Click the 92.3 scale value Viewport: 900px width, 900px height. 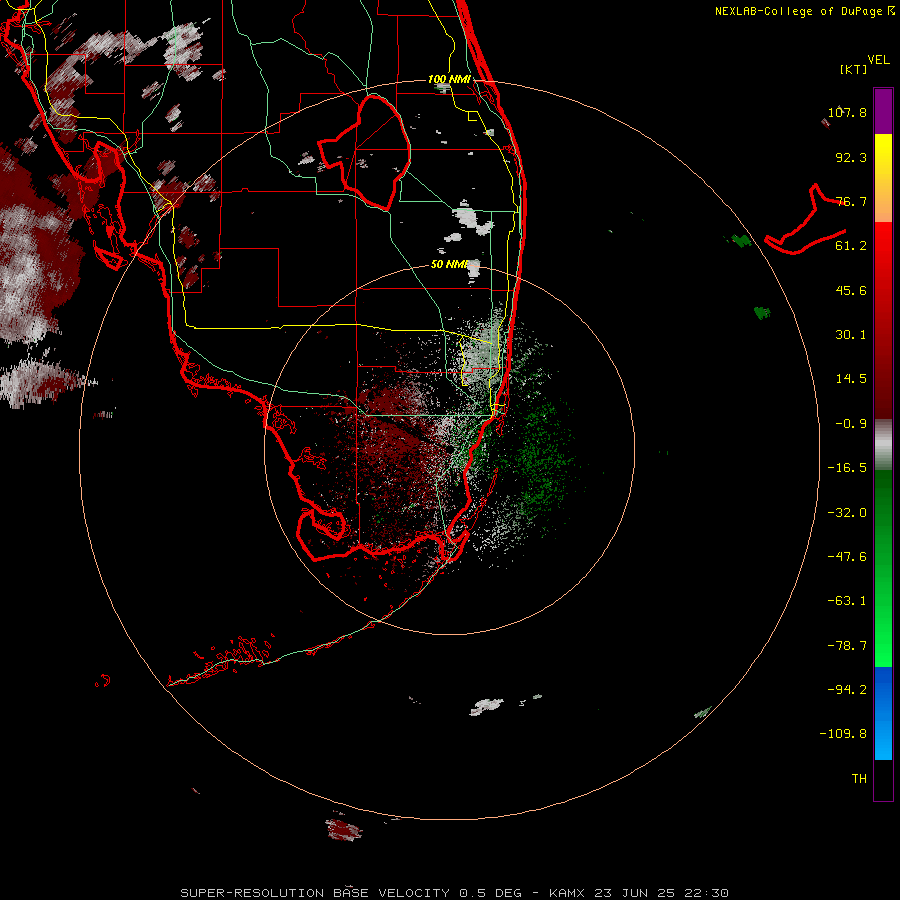[851, 157]
